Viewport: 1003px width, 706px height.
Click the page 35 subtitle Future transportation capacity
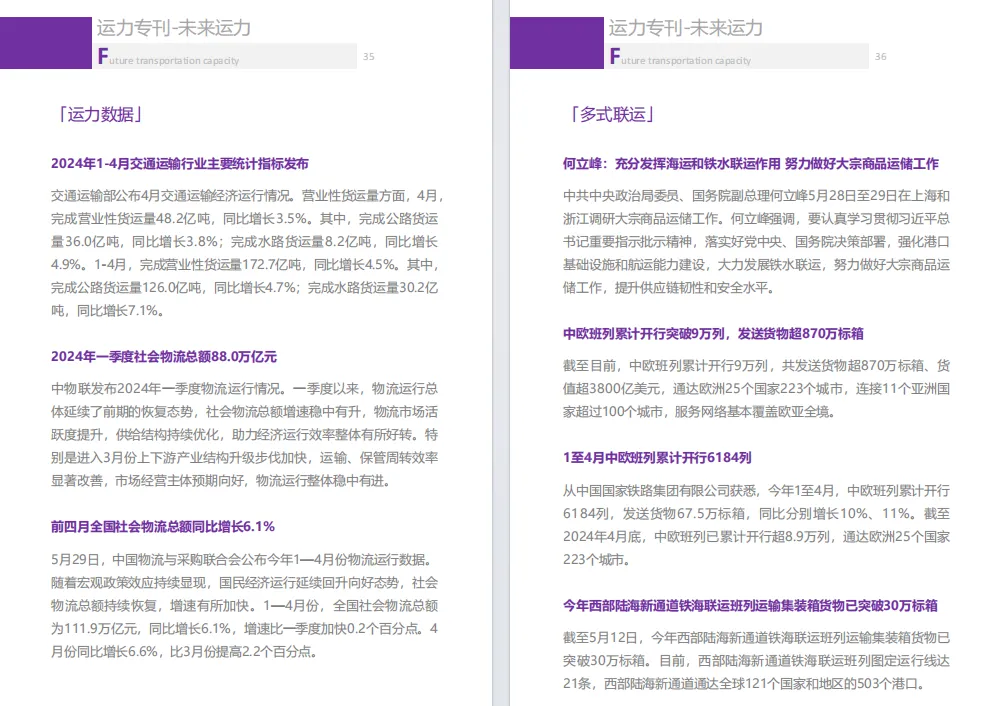pyautogui.click(x=168, y=58)
